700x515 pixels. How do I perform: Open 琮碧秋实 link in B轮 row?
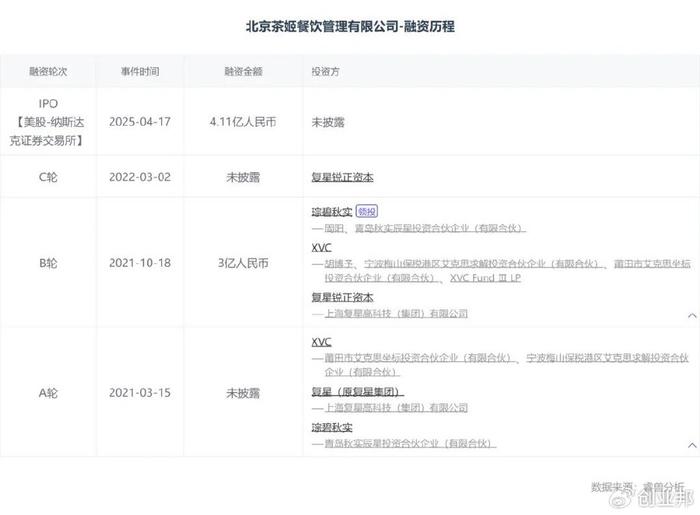coord(332,212)
